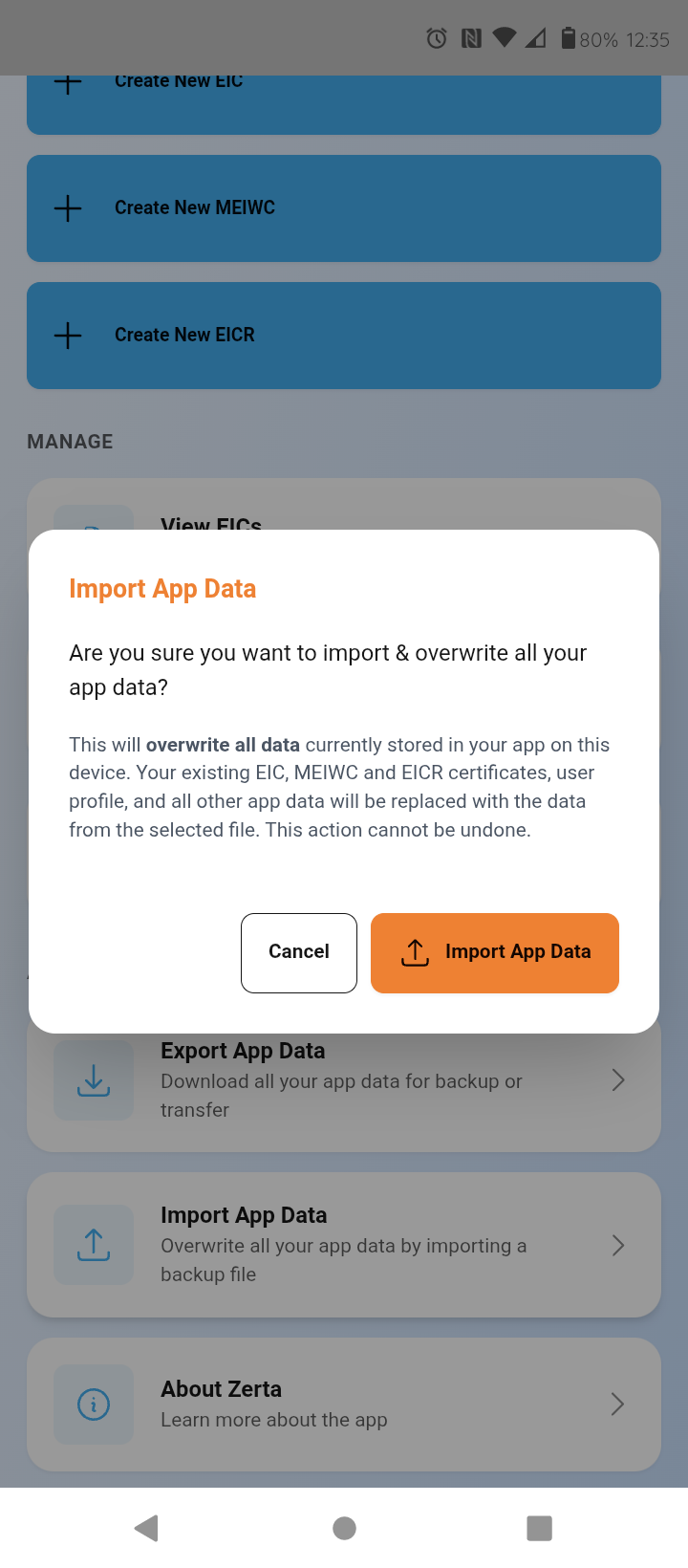Expand the Export App Data chevron
Image resolution: width=688 pixels, height=1568 pixels.
(x=617, y=1080)
